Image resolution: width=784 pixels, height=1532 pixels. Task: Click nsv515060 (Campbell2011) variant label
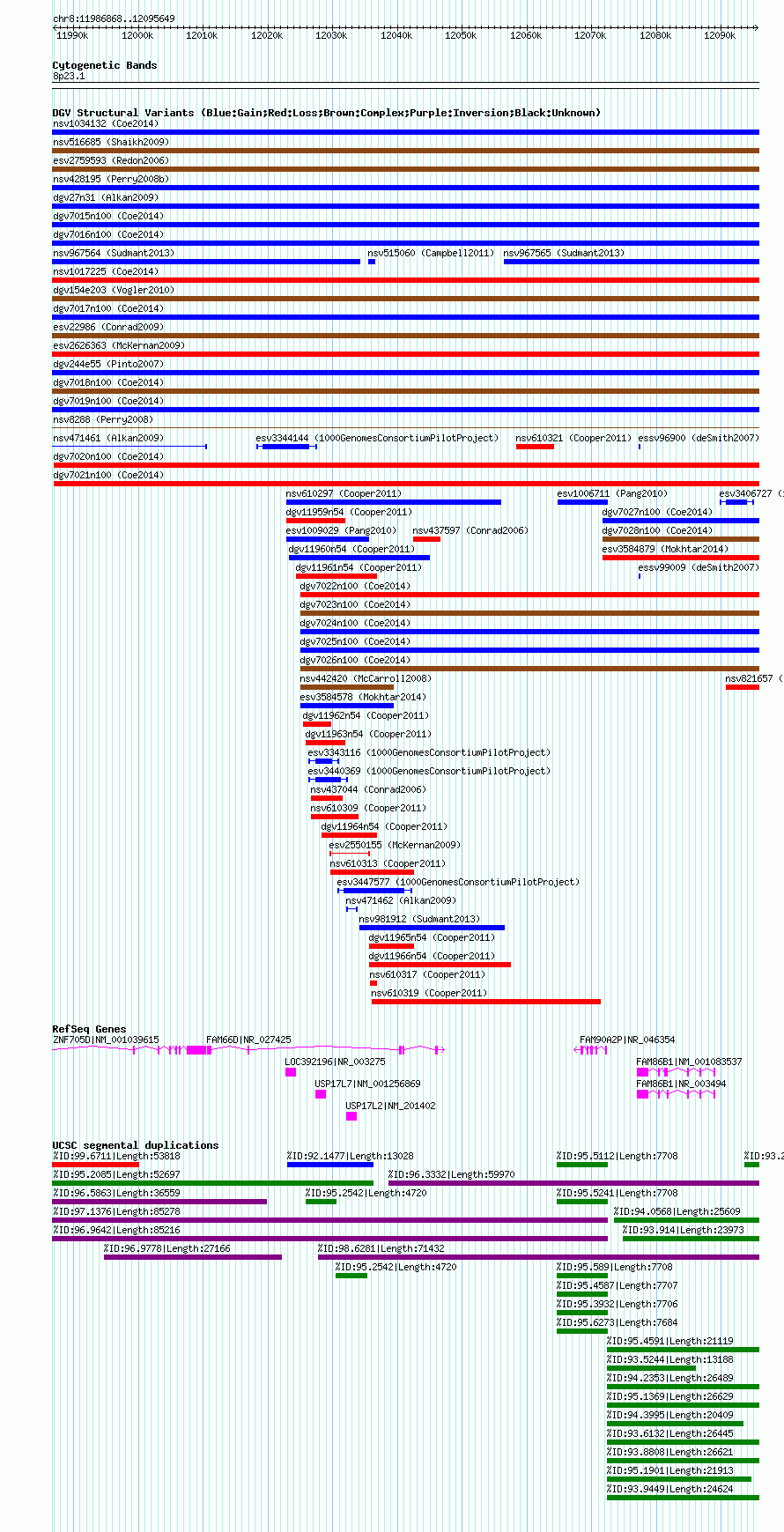point(431,253)
